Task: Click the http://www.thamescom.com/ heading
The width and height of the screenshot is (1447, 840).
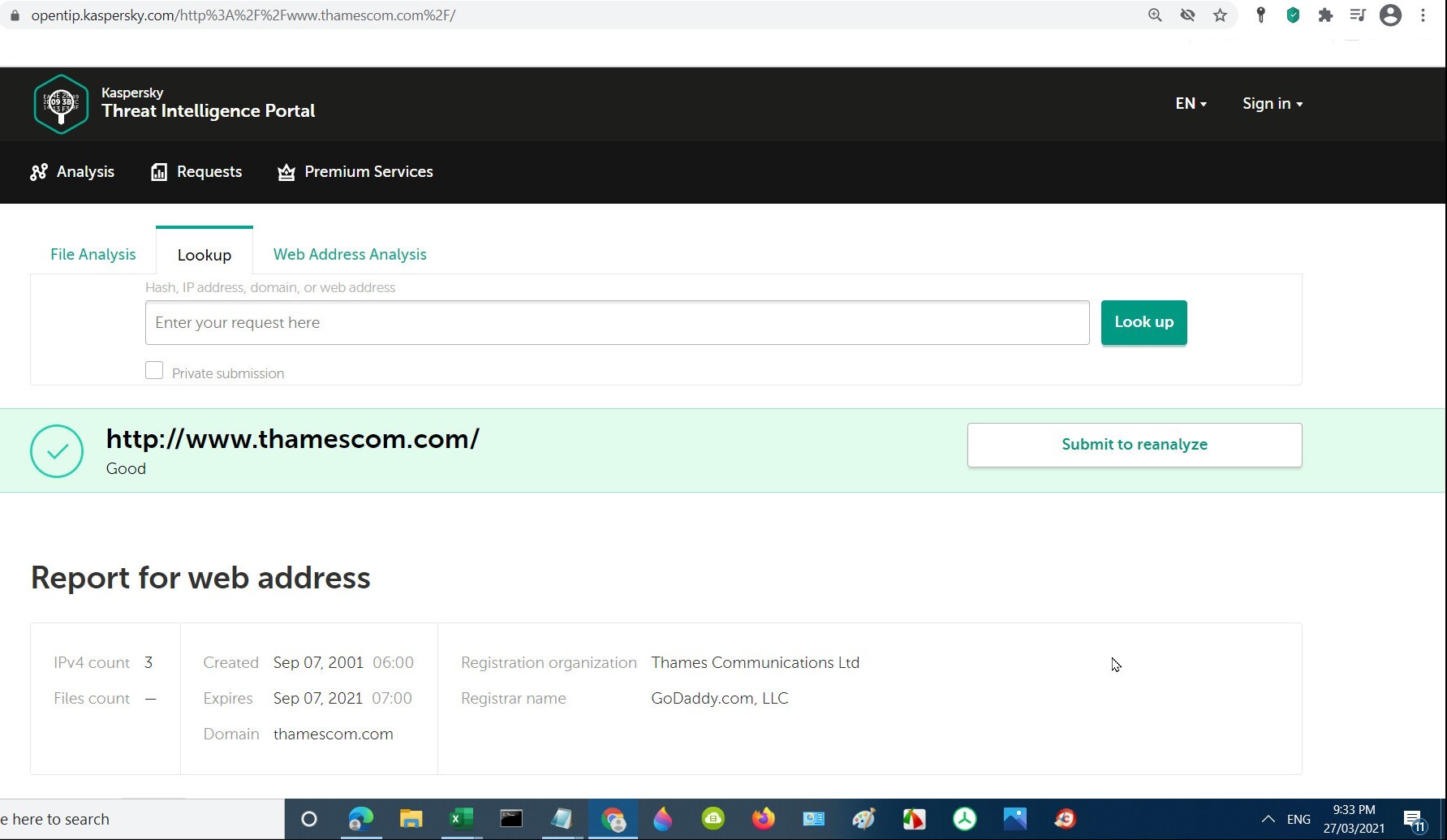Action: coord(293,439)
